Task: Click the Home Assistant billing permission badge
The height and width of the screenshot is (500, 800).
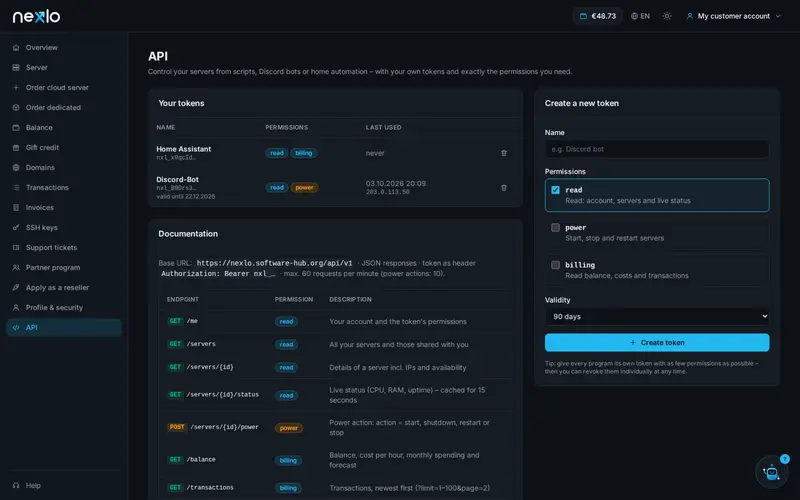Action: click(304, 153)
